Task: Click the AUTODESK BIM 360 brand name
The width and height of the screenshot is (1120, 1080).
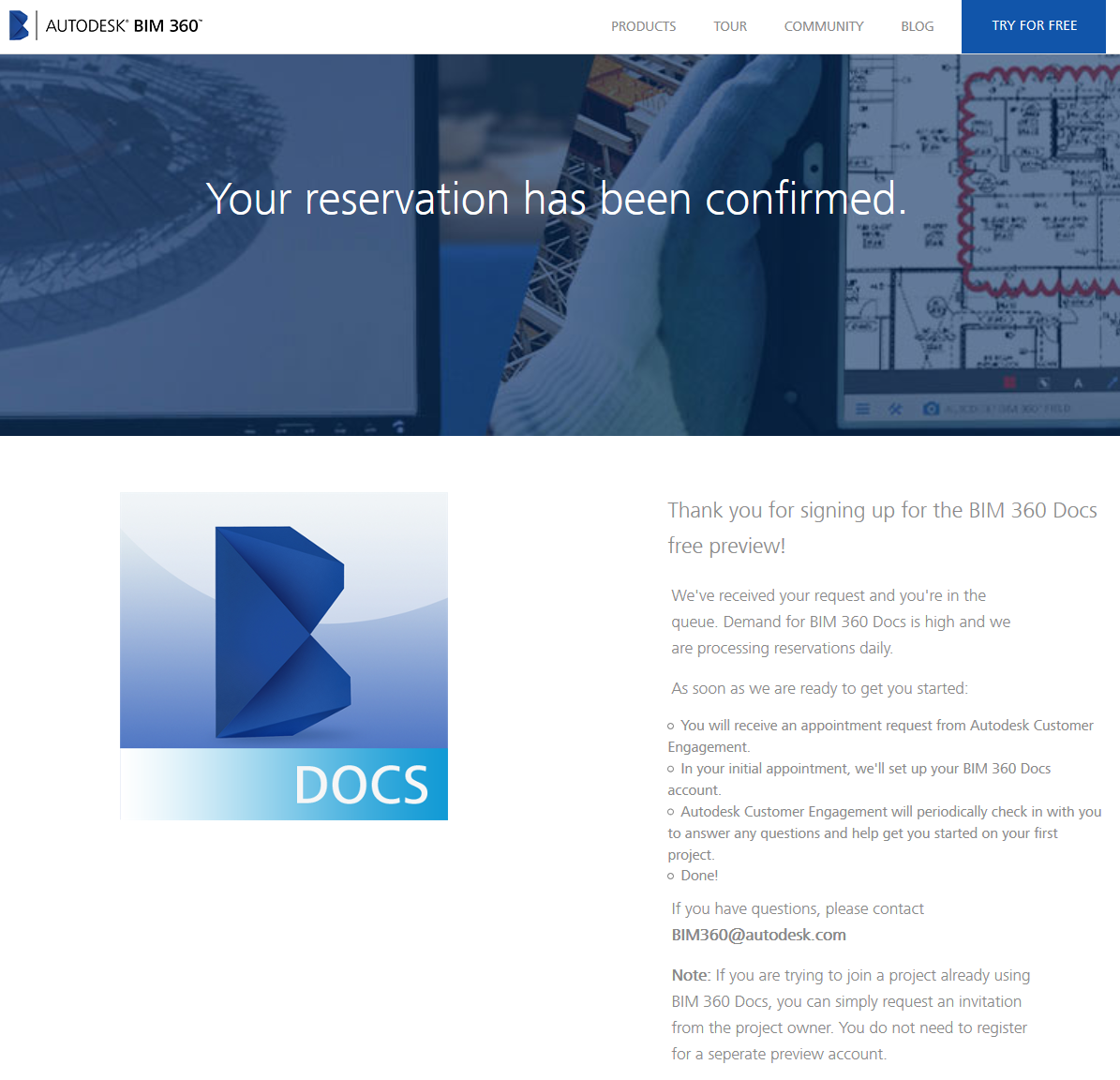Action: tap(124, 25)
